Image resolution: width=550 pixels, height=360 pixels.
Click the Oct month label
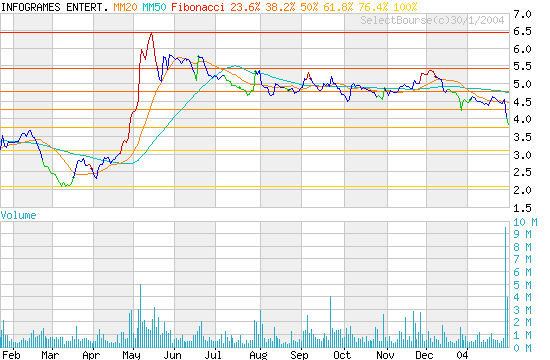(342, 355)
